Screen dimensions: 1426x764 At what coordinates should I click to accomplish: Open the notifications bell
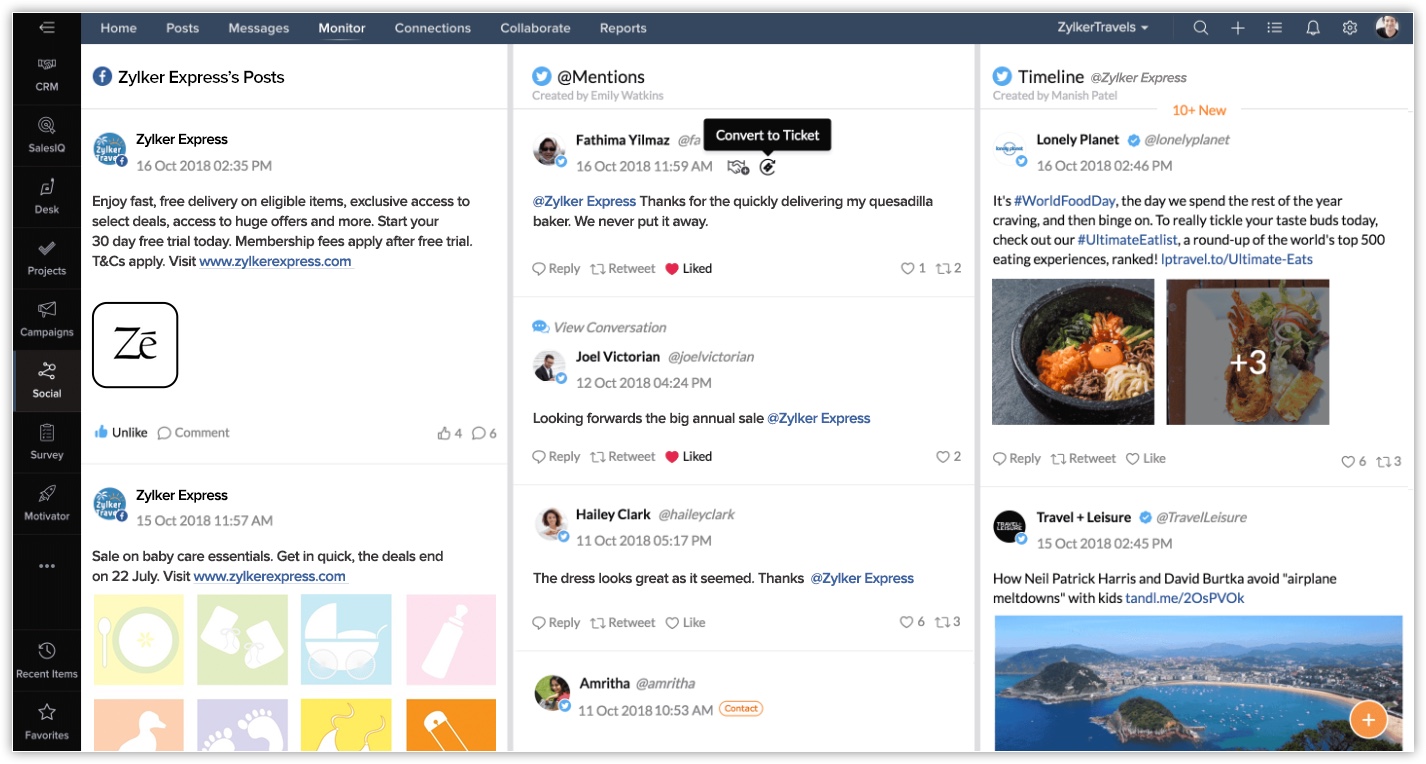click(x=1313, y=28)
